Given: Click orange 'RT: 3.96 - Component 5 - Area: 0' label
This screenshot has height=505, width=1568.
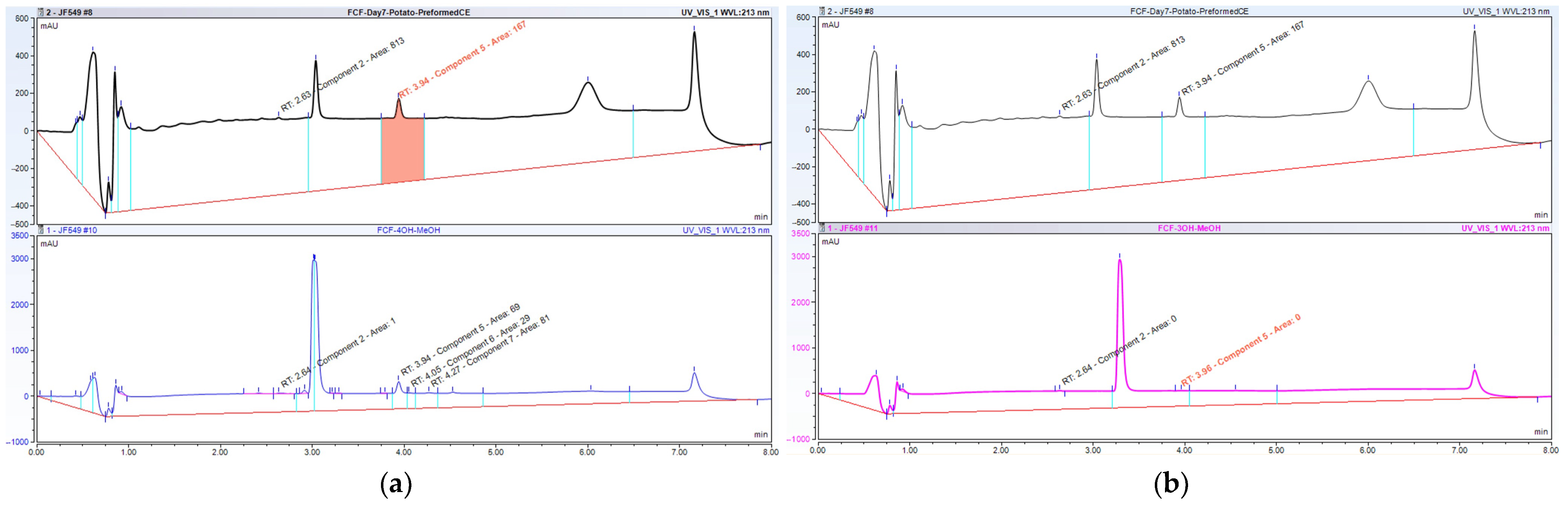Looking at the screenshot, I should [x=1241, y=350].
